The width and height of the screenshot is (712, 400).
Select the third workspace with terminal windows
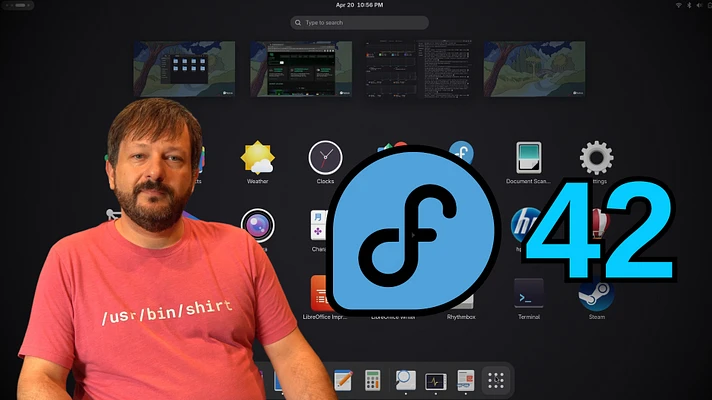point(418,69)
